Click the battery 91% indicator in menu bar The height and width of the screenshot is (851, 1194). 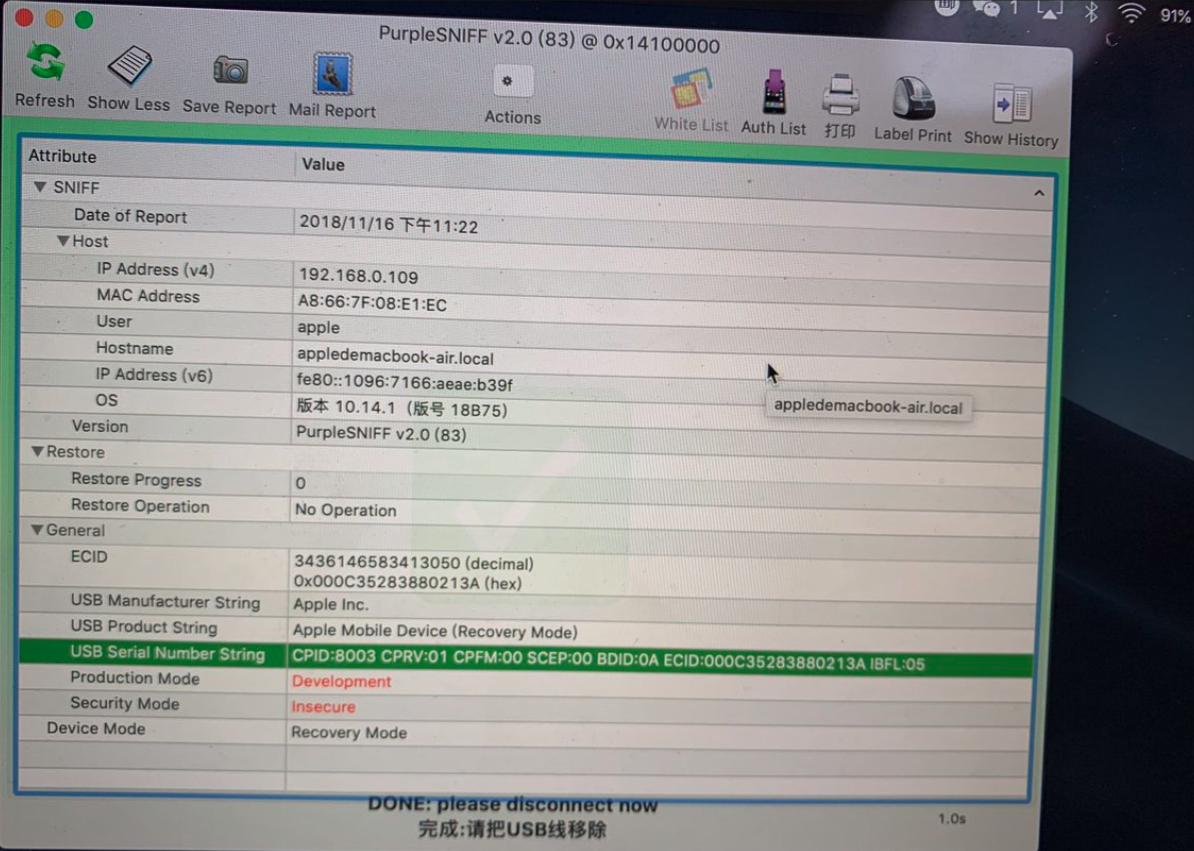[x=1175, y=15]
